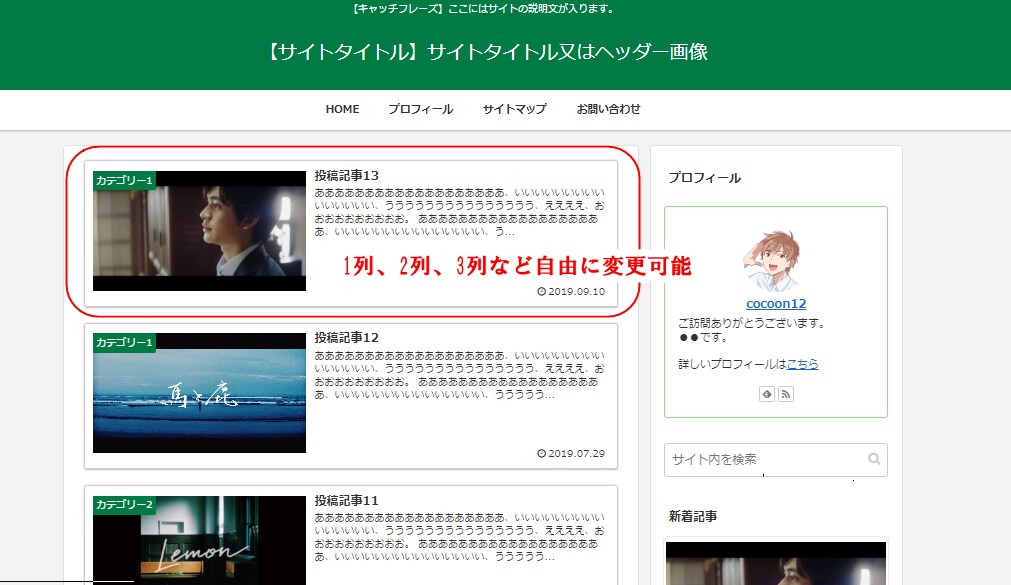Screen dimensions: 1011x585
Task: Click the cocoon12 avatar image
Action: [773, 261]
